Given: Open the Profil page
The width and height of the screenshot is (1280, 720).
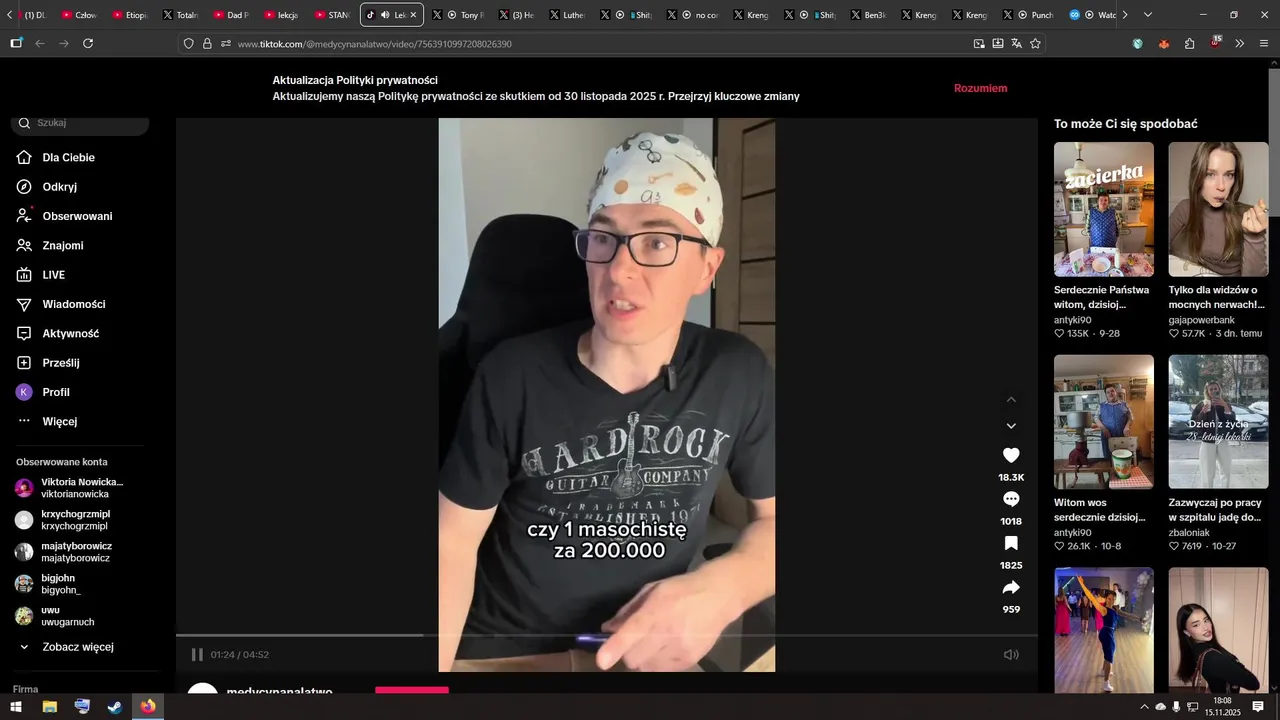Looking at the screenshot, I should tap(55, 392).
